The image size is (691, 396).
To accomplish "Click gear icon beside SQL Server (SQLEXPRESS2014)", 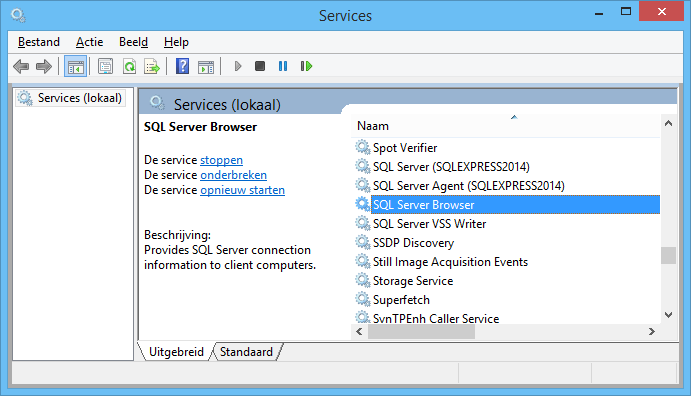I will coord(363,166).
